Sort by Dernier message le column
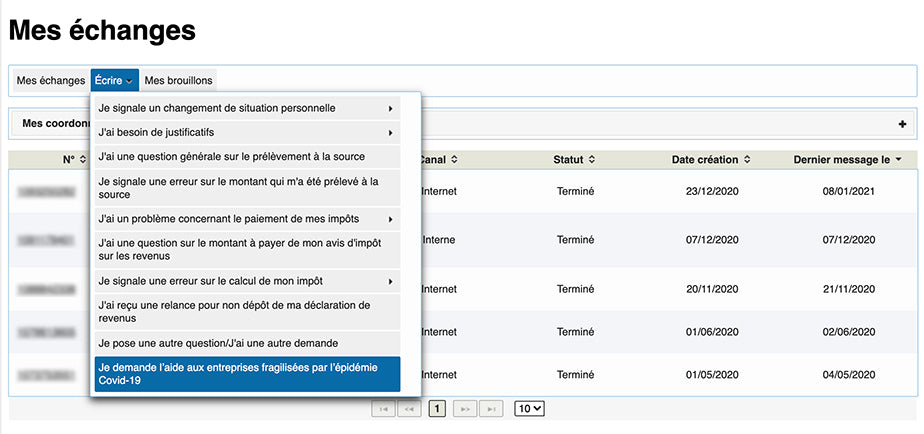924x434 pixels. [847, 159]
